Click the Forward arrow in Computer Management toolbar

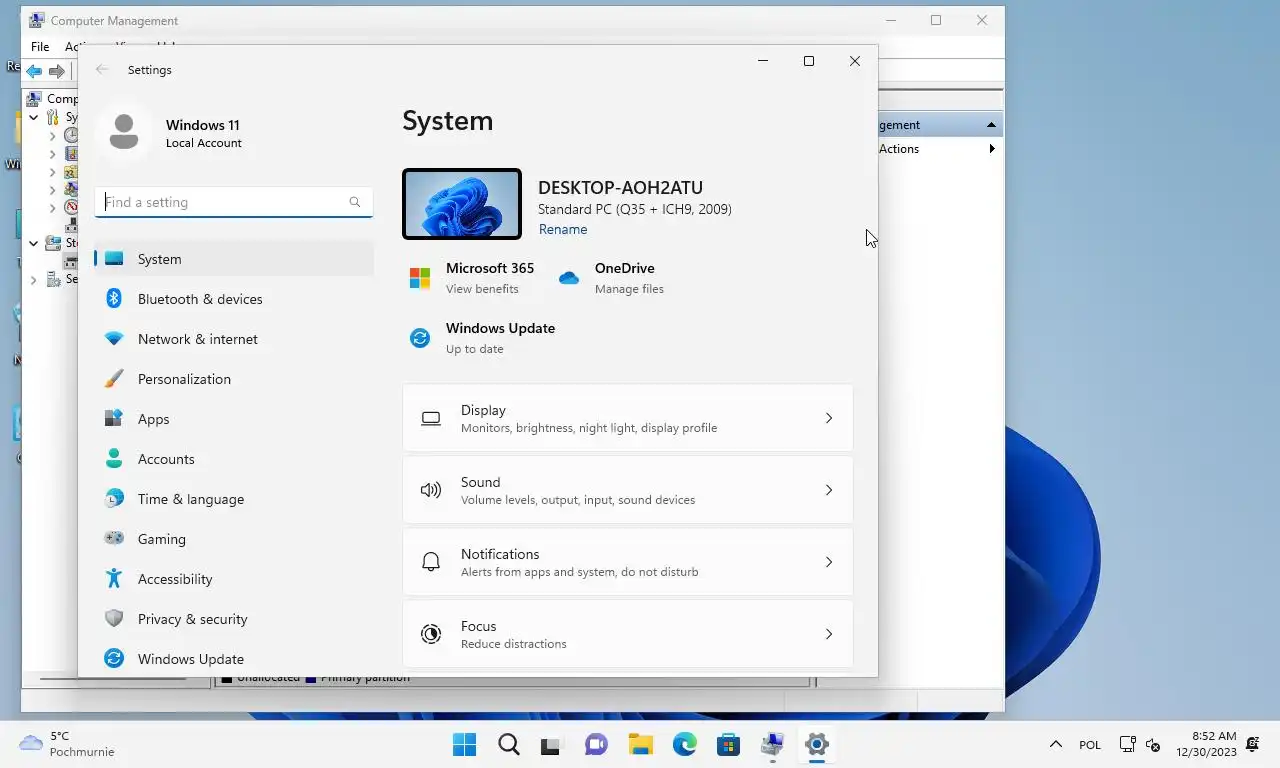pos(57,71)
